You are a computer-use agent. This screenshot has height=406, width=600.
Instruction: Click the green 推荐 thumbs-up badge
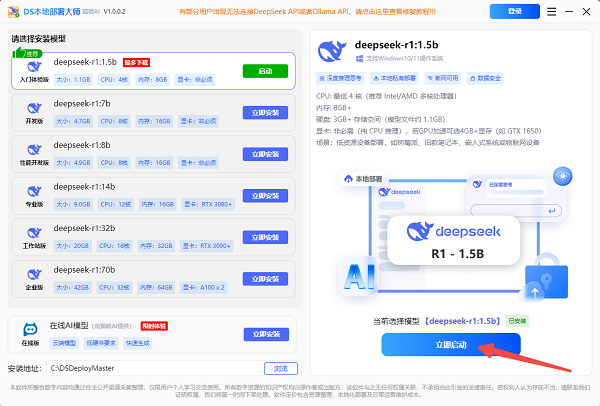coord(27,53)
